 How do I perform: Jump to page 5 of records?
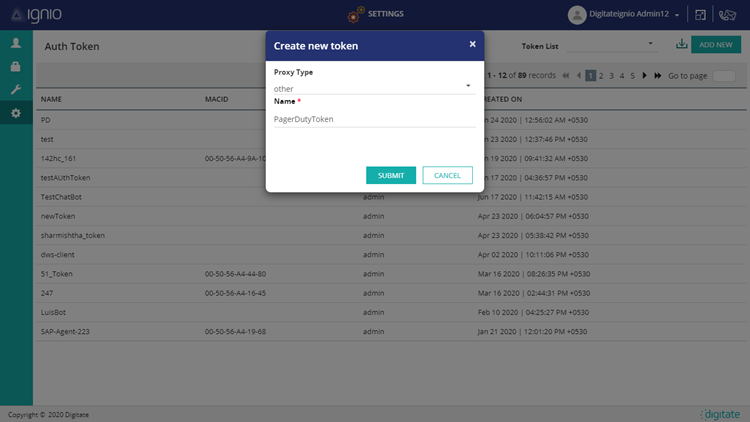pos(632,75)
